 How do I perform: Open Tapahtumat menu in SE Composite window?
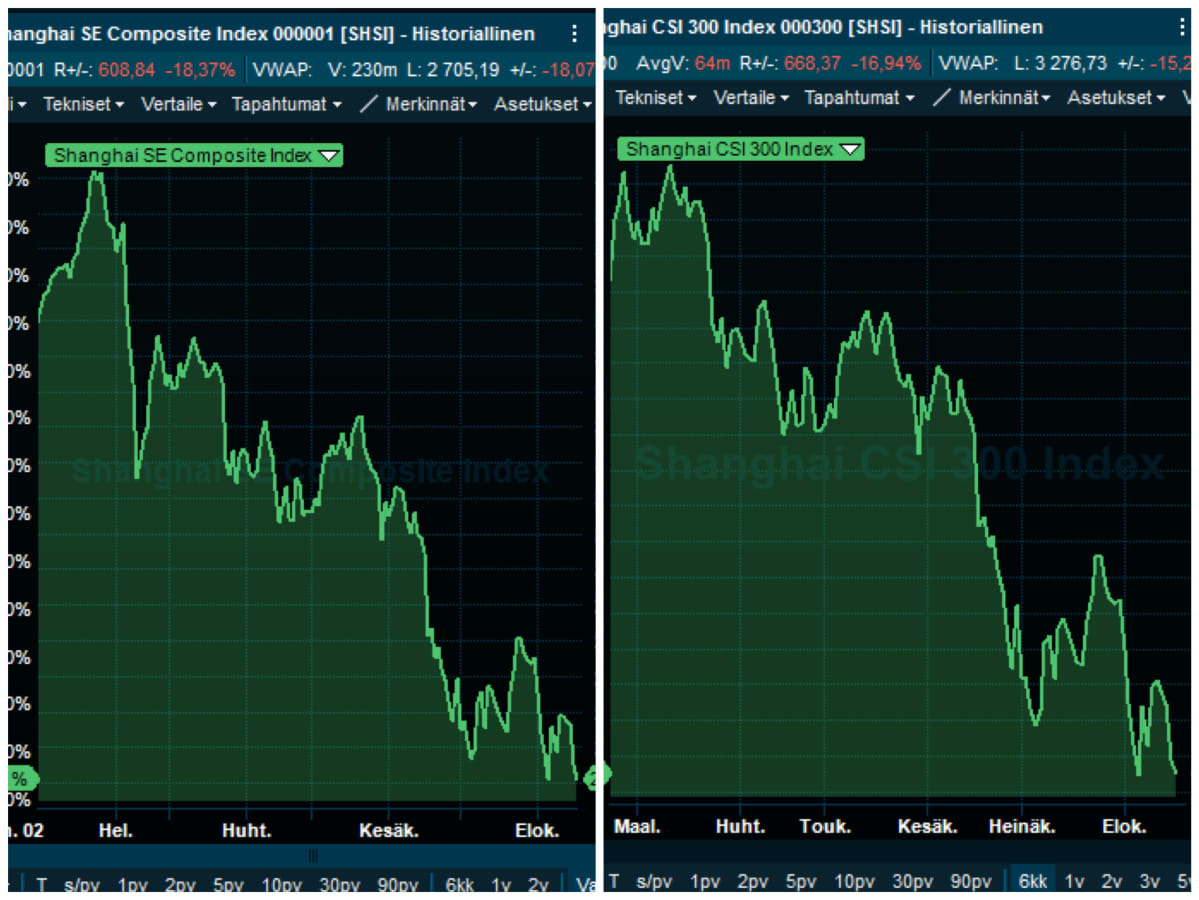tap(286, 104)
